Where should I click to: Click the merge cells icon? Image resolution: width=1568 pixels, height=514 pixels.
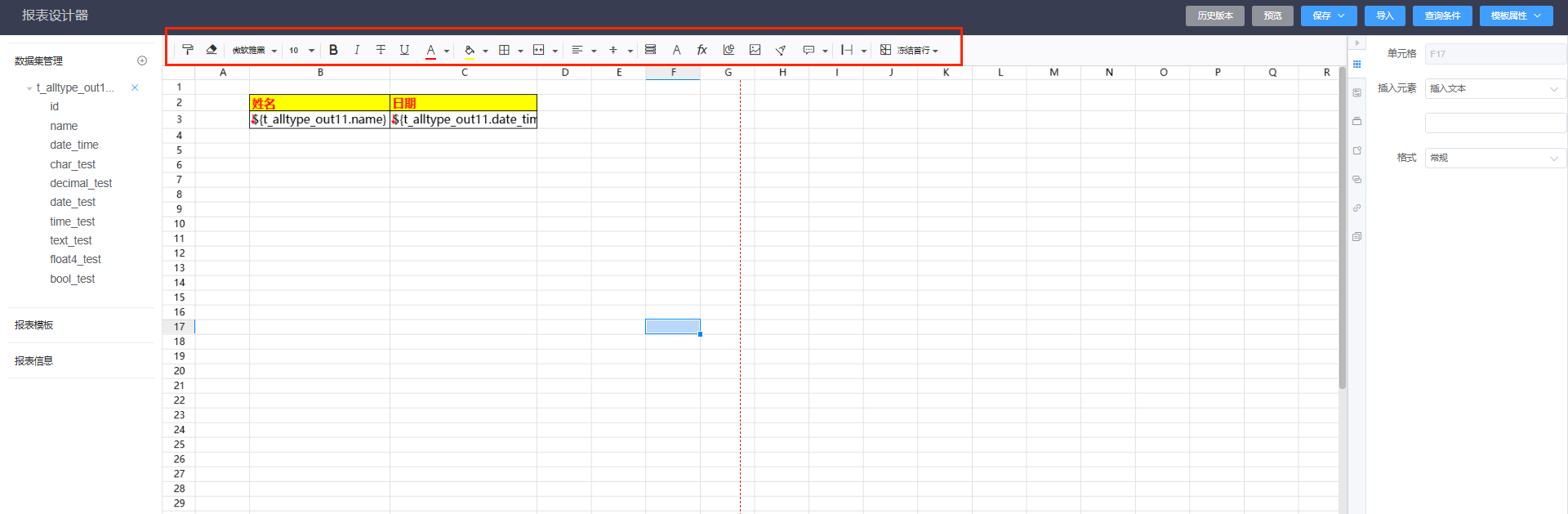tap(539, 50)
